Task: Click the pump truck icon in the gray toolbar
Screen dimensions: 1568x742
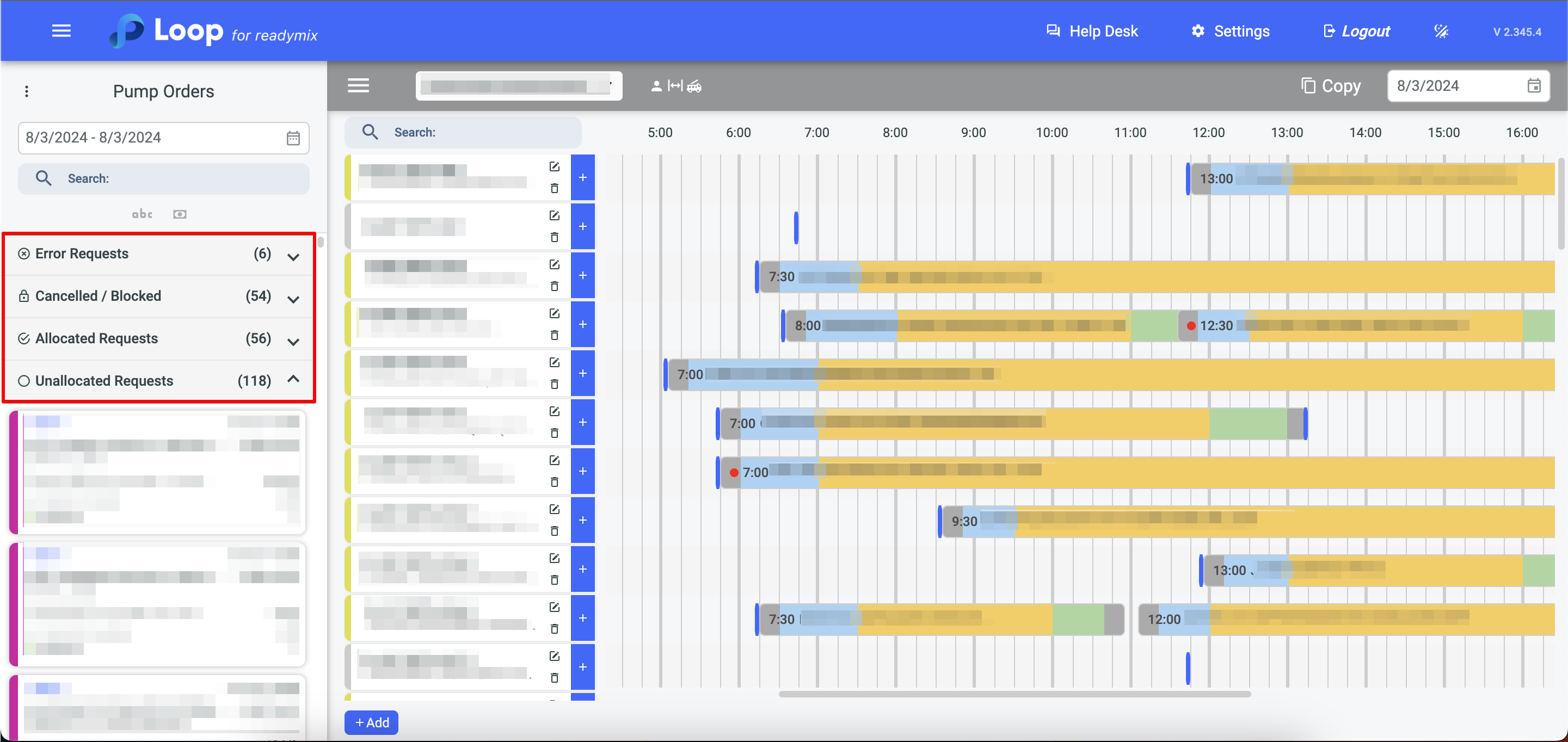Action: click(x=694, y=86)
